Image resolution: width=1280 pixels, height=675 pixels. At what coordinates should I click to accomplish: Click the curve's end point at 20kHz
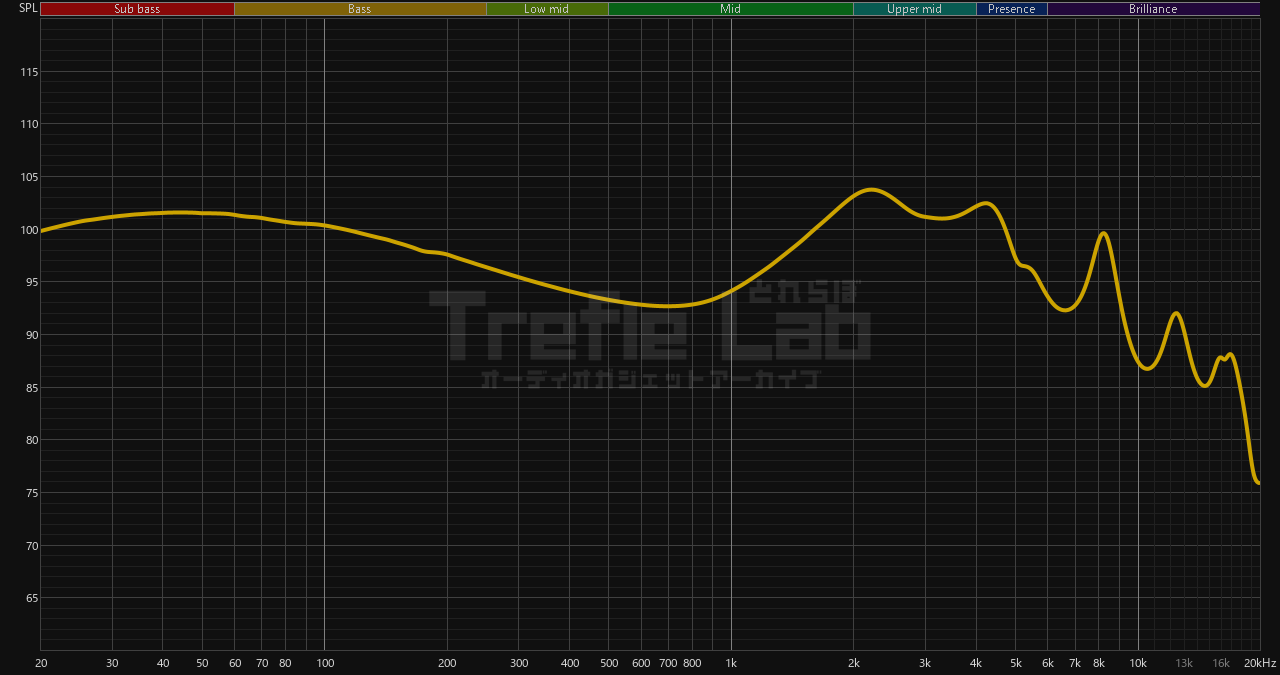[x=1258, y=482]
